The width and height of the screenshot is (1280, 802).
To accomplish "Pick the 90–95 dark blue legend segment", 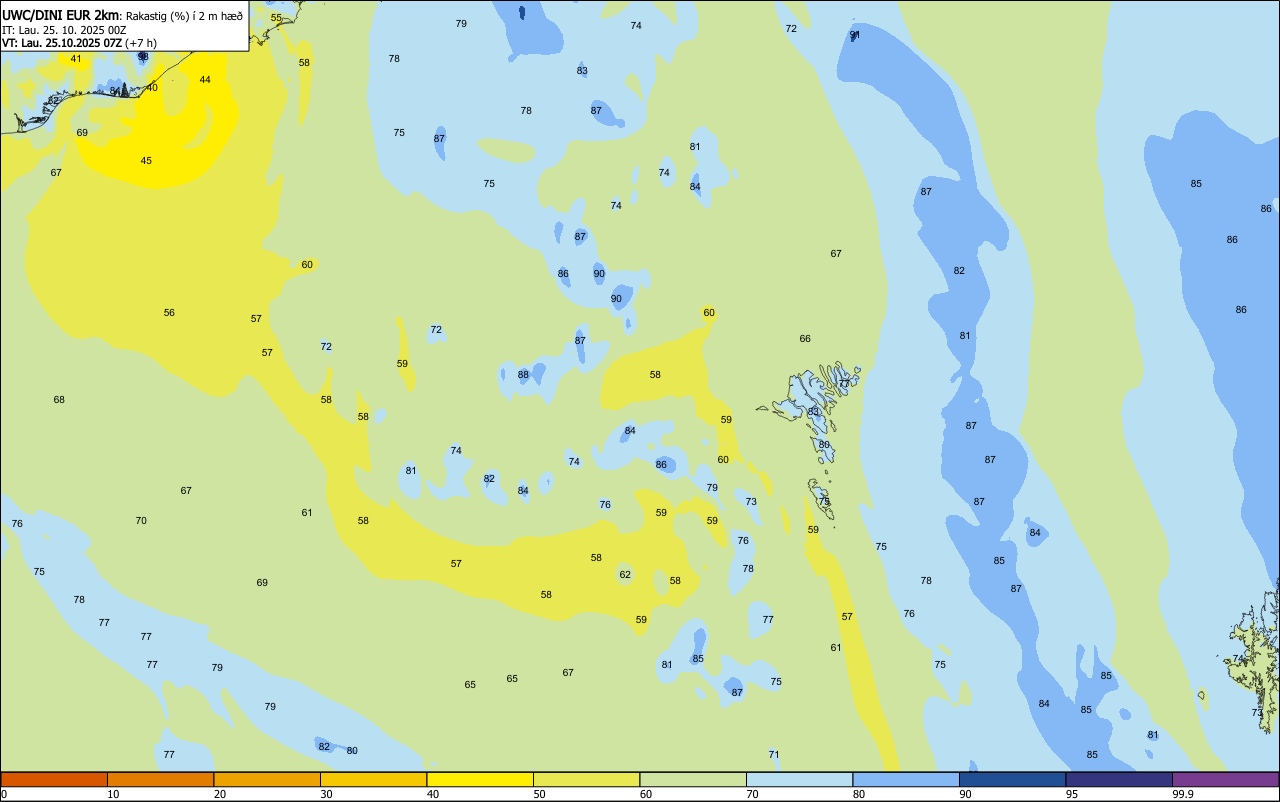I will tap(1012, 779).
